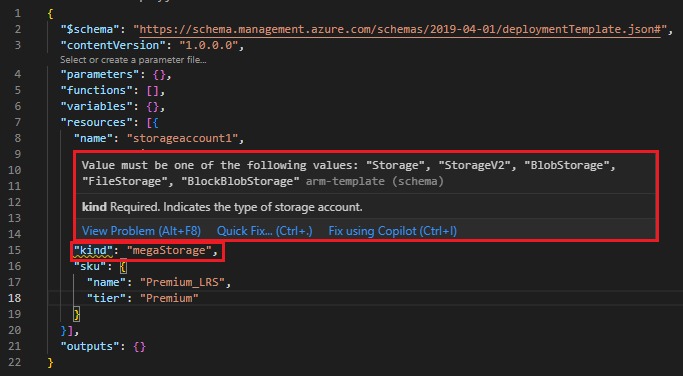Click the "contentVersion" key
Viewport: 683px width, 376px height.
(x=113, y=45)
